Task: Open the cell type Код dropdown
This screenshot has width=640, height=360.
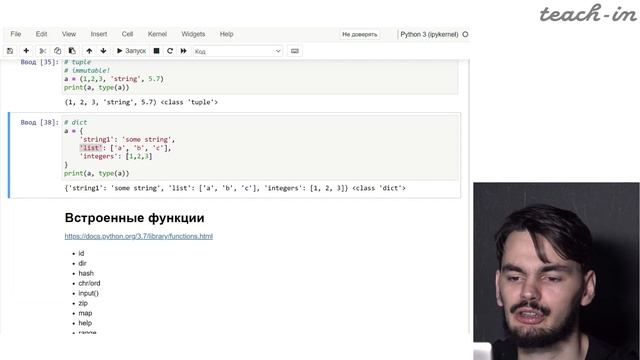Action: [x=238, y=51]
